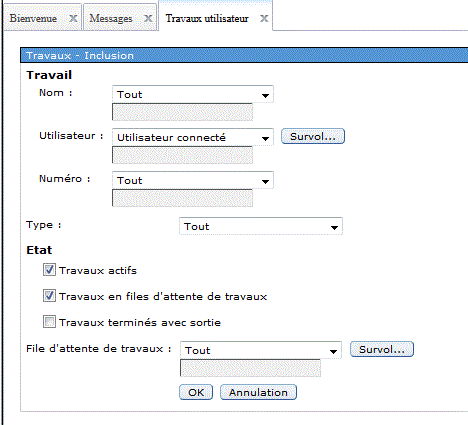Screen dimensions: 468x425
Task: Open the Numéro dropdown list
Action: click(193, 180)
